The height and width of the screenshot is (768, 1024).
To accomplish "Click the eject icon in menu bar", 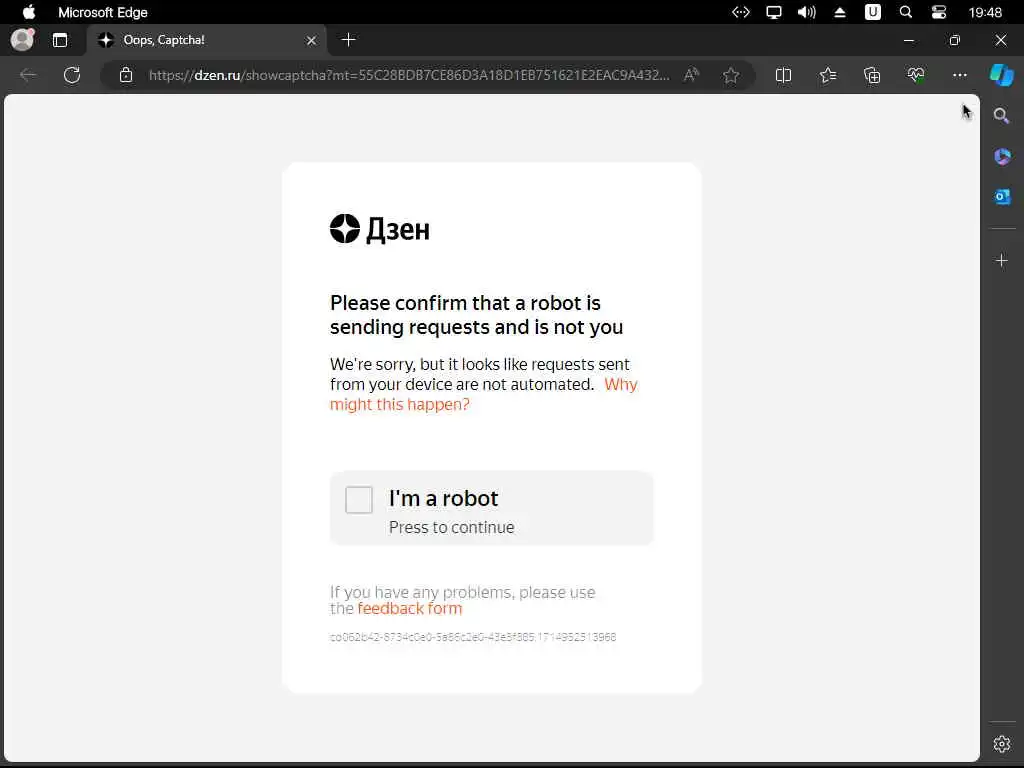I will point(840,12).
